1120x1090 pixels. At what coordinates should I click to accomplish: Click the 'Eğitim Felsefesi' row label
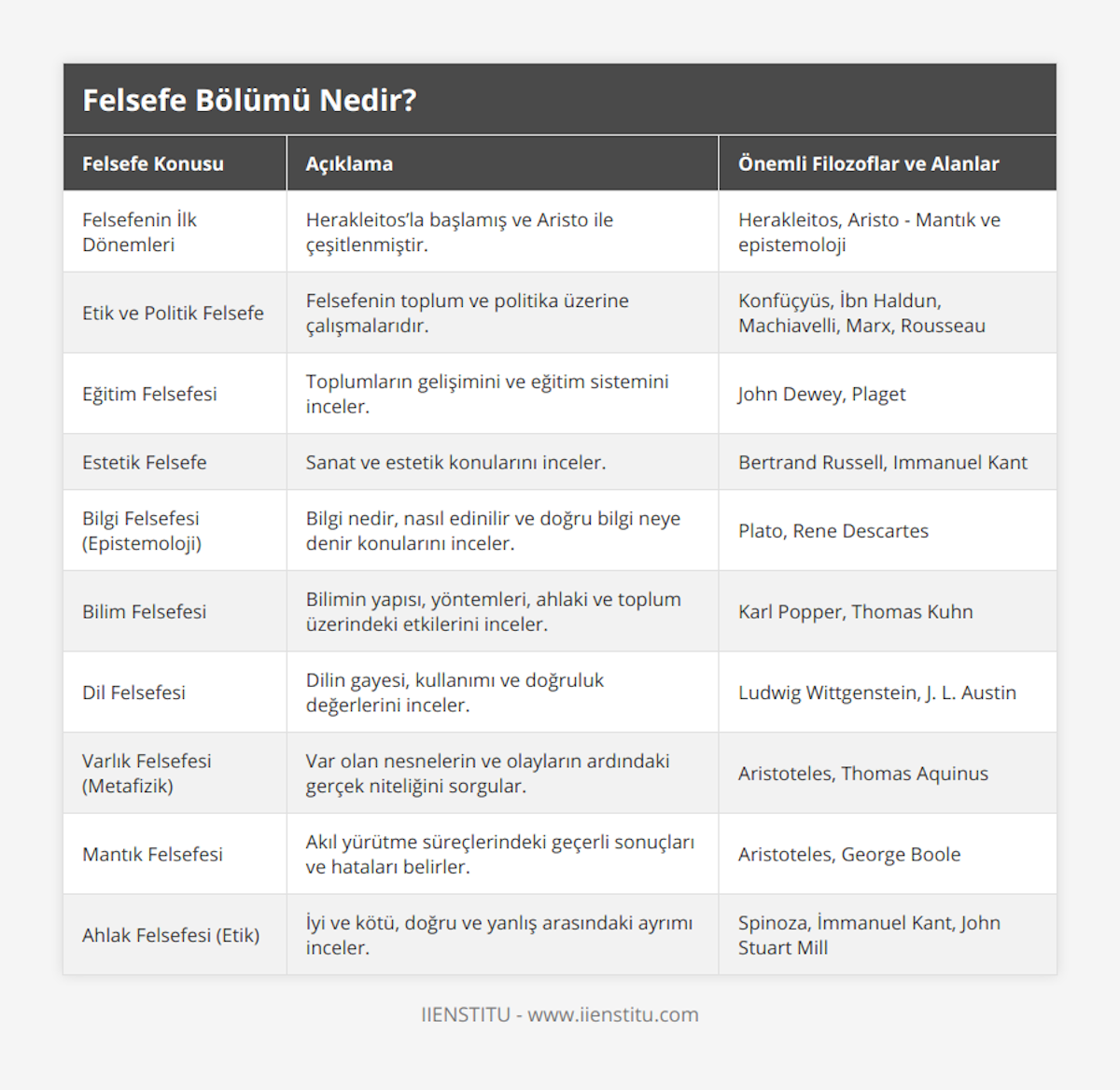(149, 394)
